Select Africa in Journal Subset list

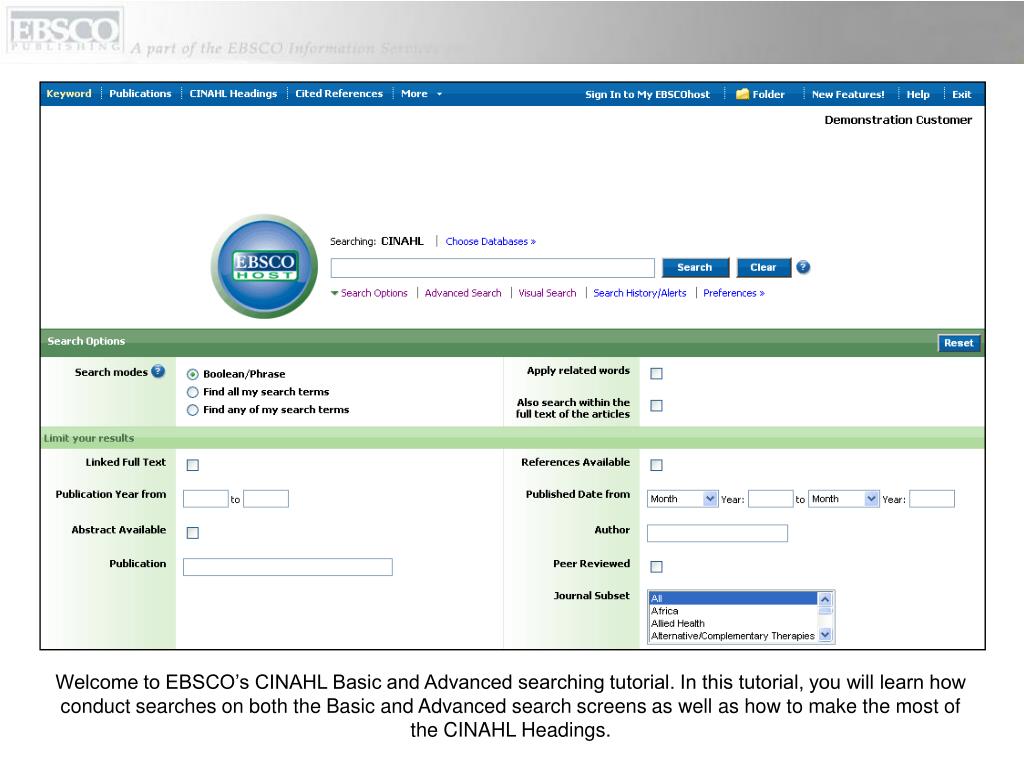point(733,611)
